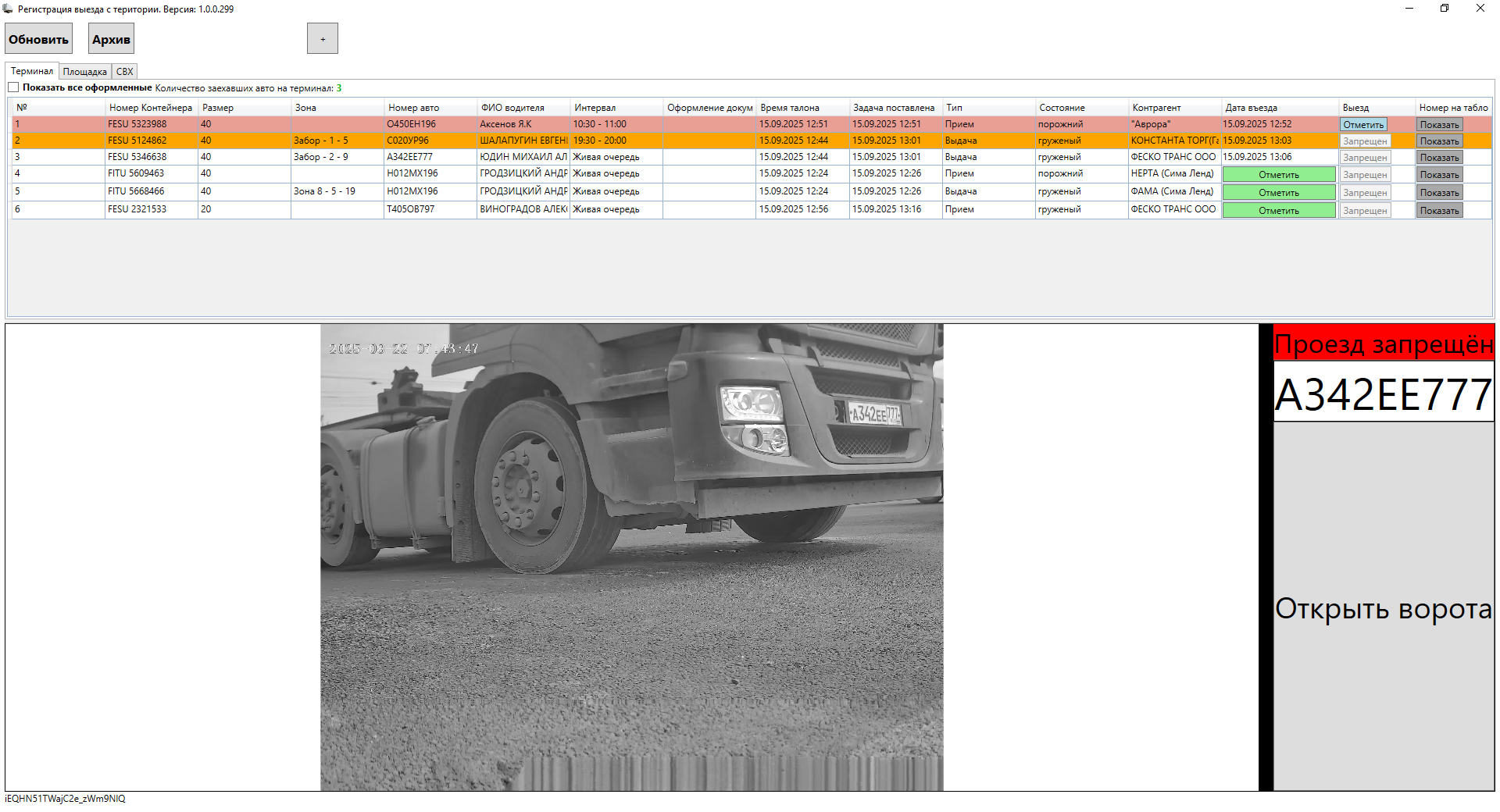Image resolution: width=1500 pixels, height=812 pixels.
Task: Switch to the Площадка tab
Action: click(84, 72)
